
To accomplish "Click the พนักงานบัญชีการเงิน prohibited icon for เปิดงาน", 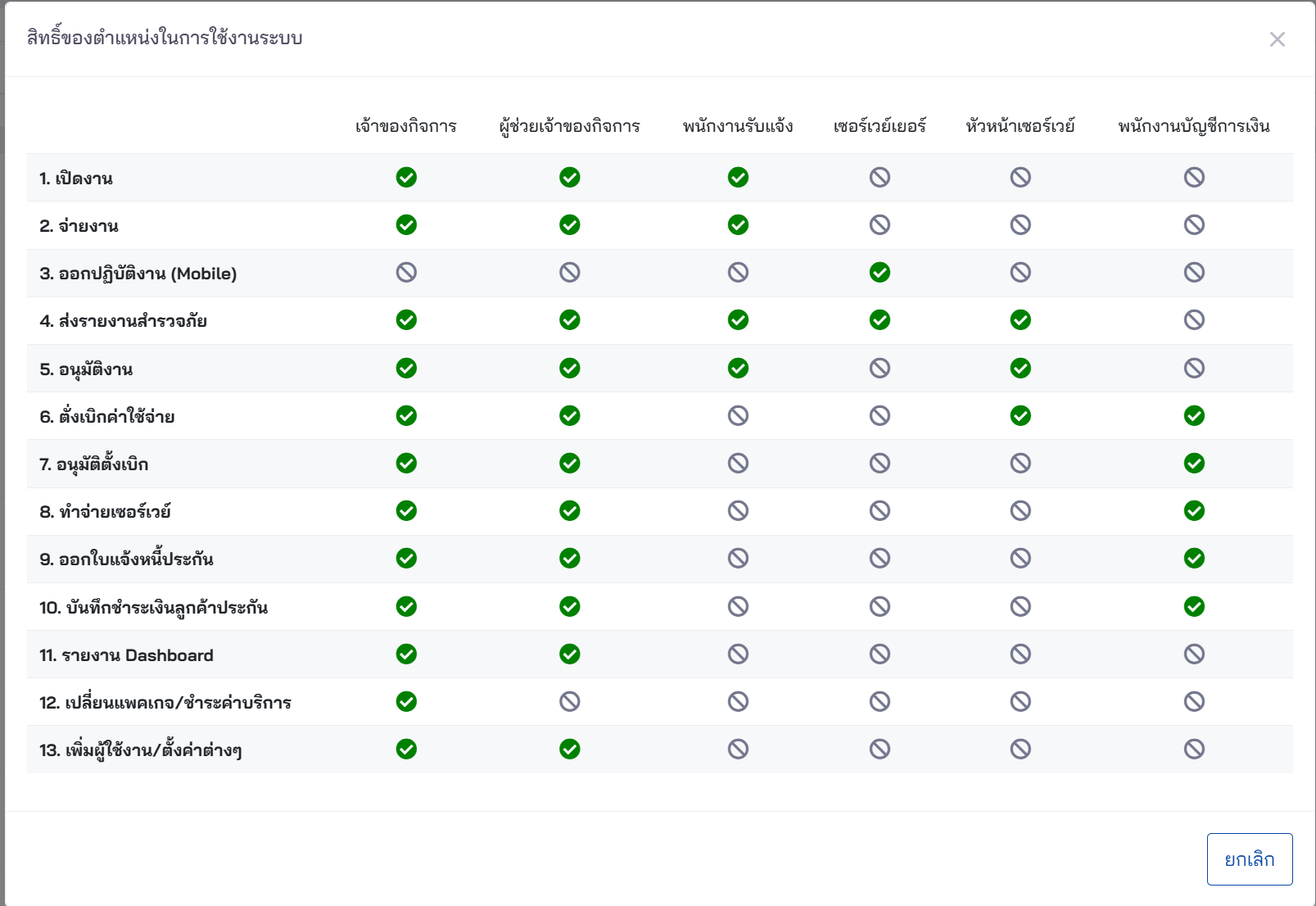I will coord(1194,177).
